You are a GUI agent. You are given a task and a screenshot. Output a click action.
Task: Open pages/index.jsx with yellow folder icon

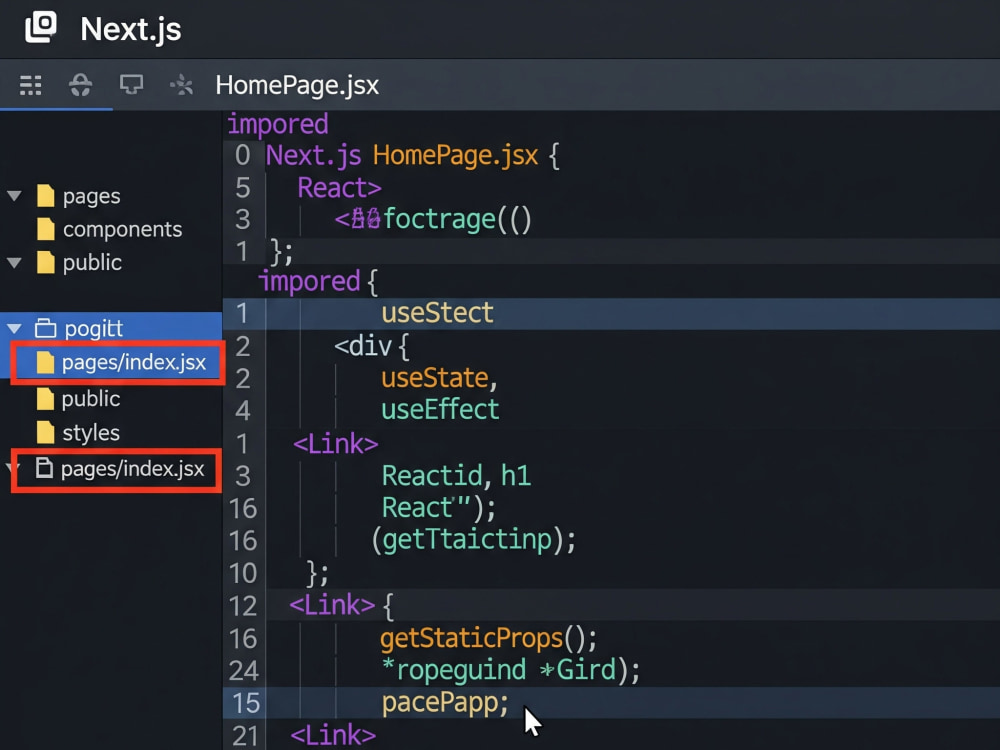[119, 362]
